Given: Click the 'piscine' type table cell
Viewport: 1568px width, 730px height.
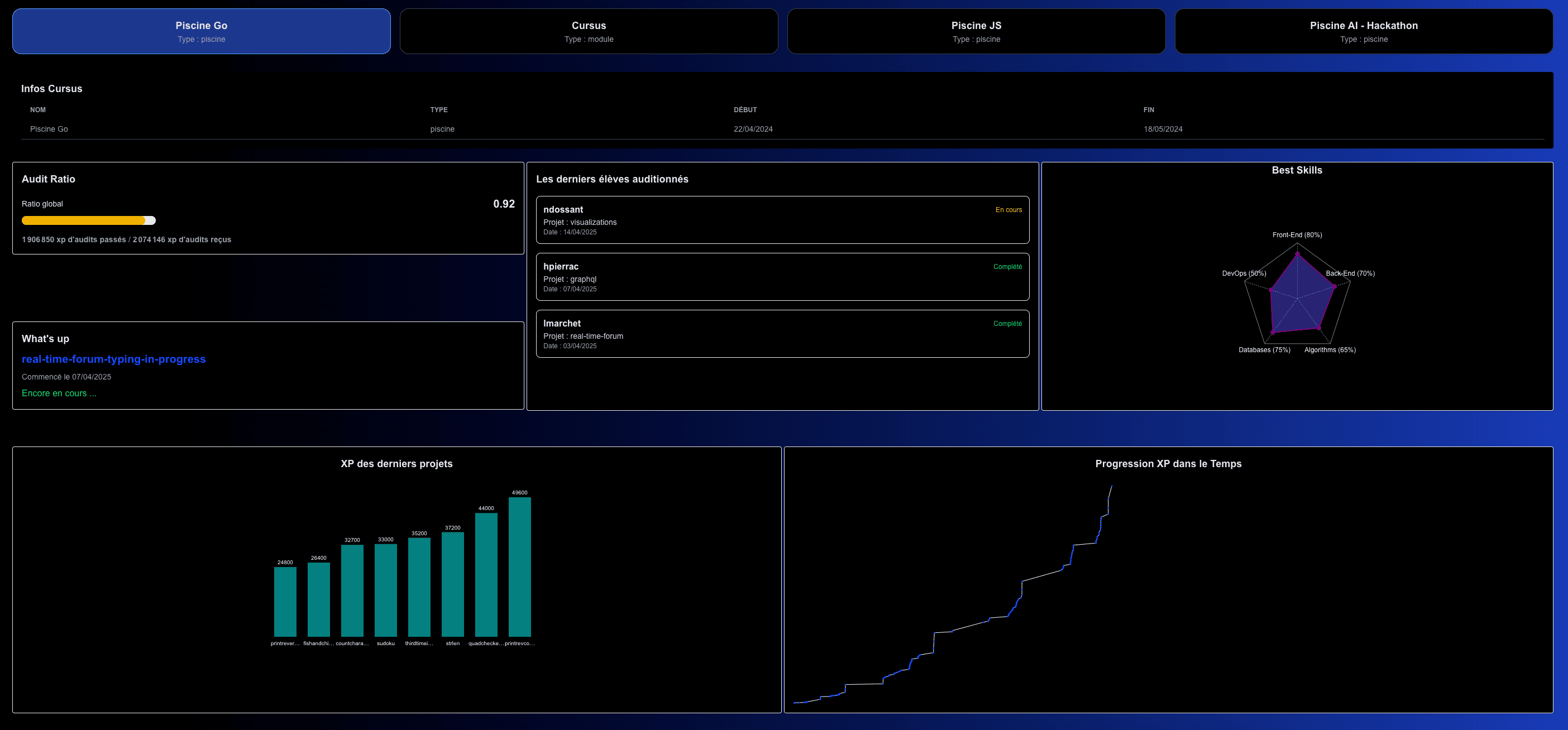Looking at the screenshot, I should point(442,129).
